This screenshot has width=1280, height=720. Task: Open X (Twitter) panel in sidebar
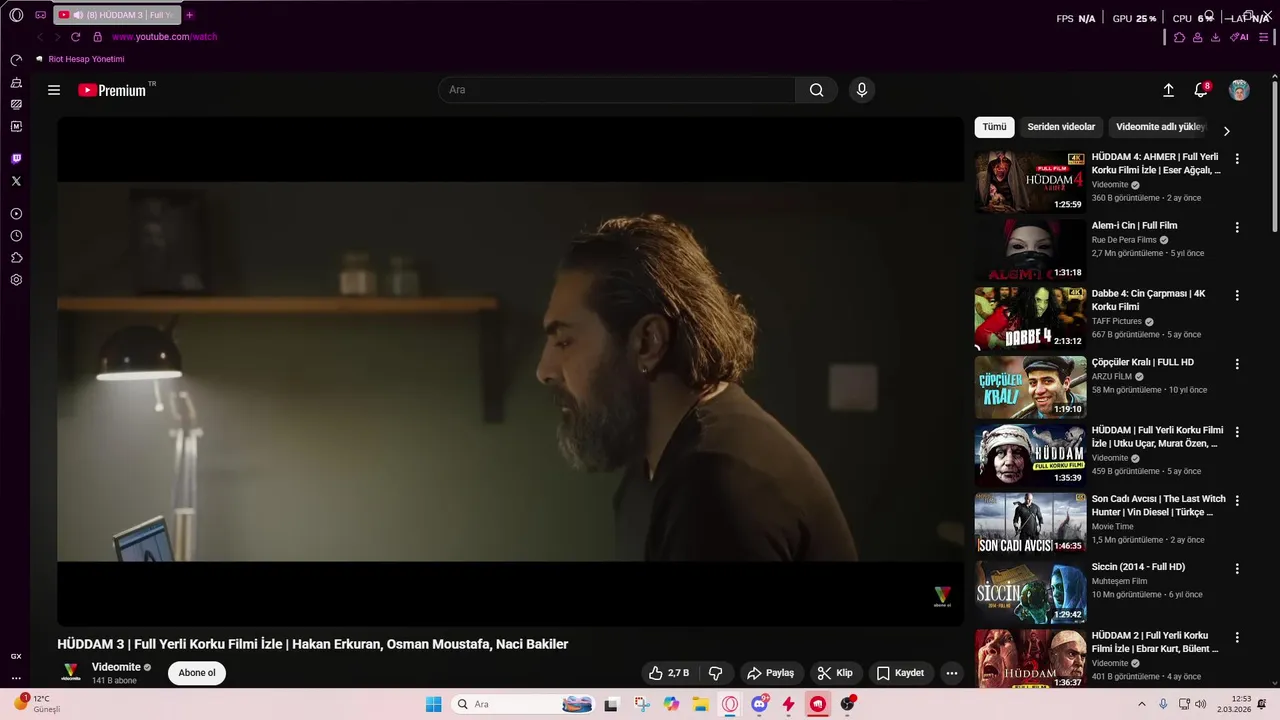point(16,181)
